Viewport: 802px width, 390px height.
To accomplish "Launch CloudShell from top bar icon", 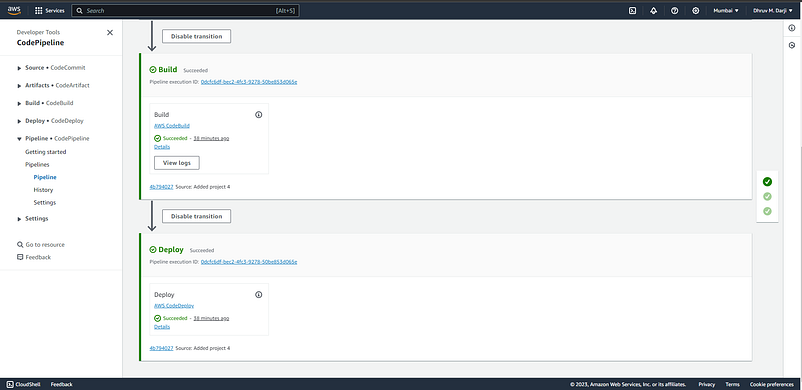I will pos(632,10).
